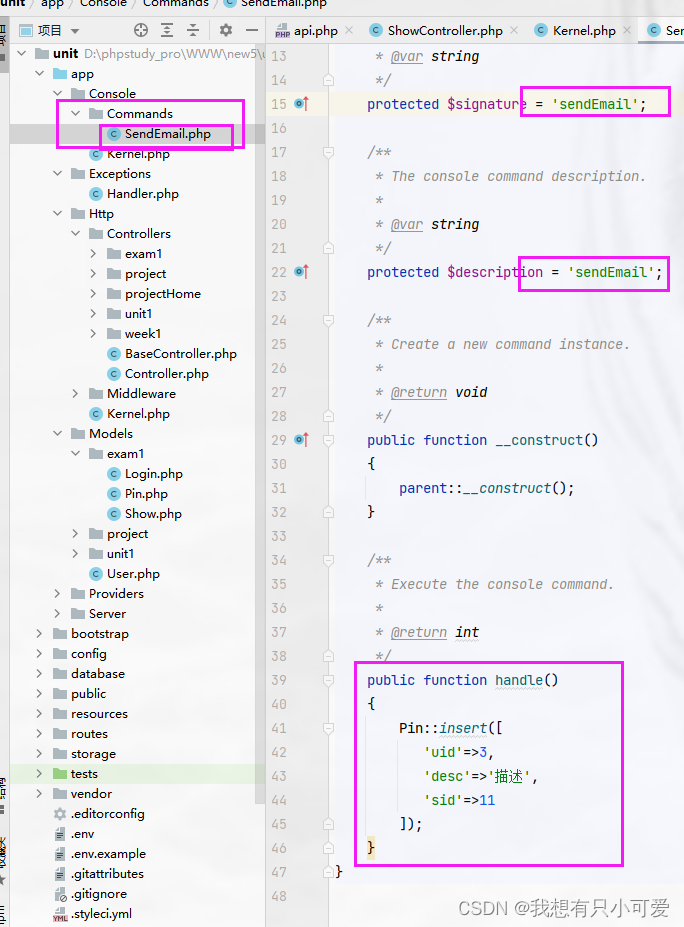
Task: Expand the Providers folder
Action: click(57, 593)
